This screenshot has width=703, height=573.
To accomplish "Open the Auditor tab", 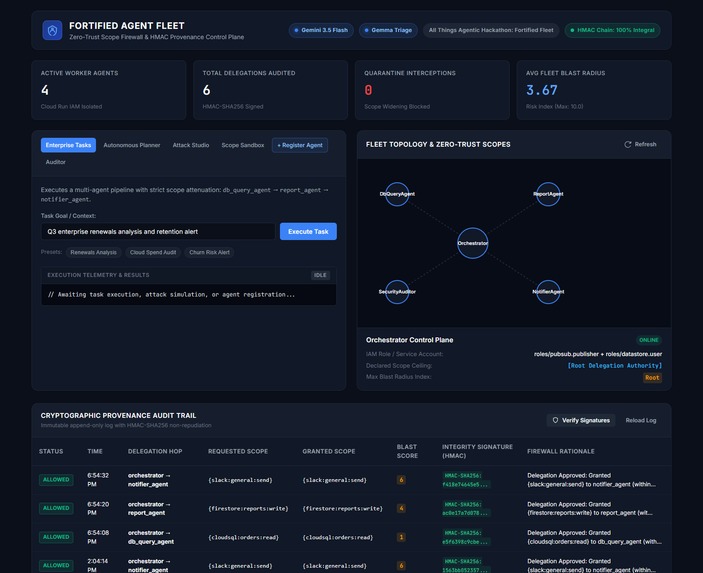I will tap(56, 162).
